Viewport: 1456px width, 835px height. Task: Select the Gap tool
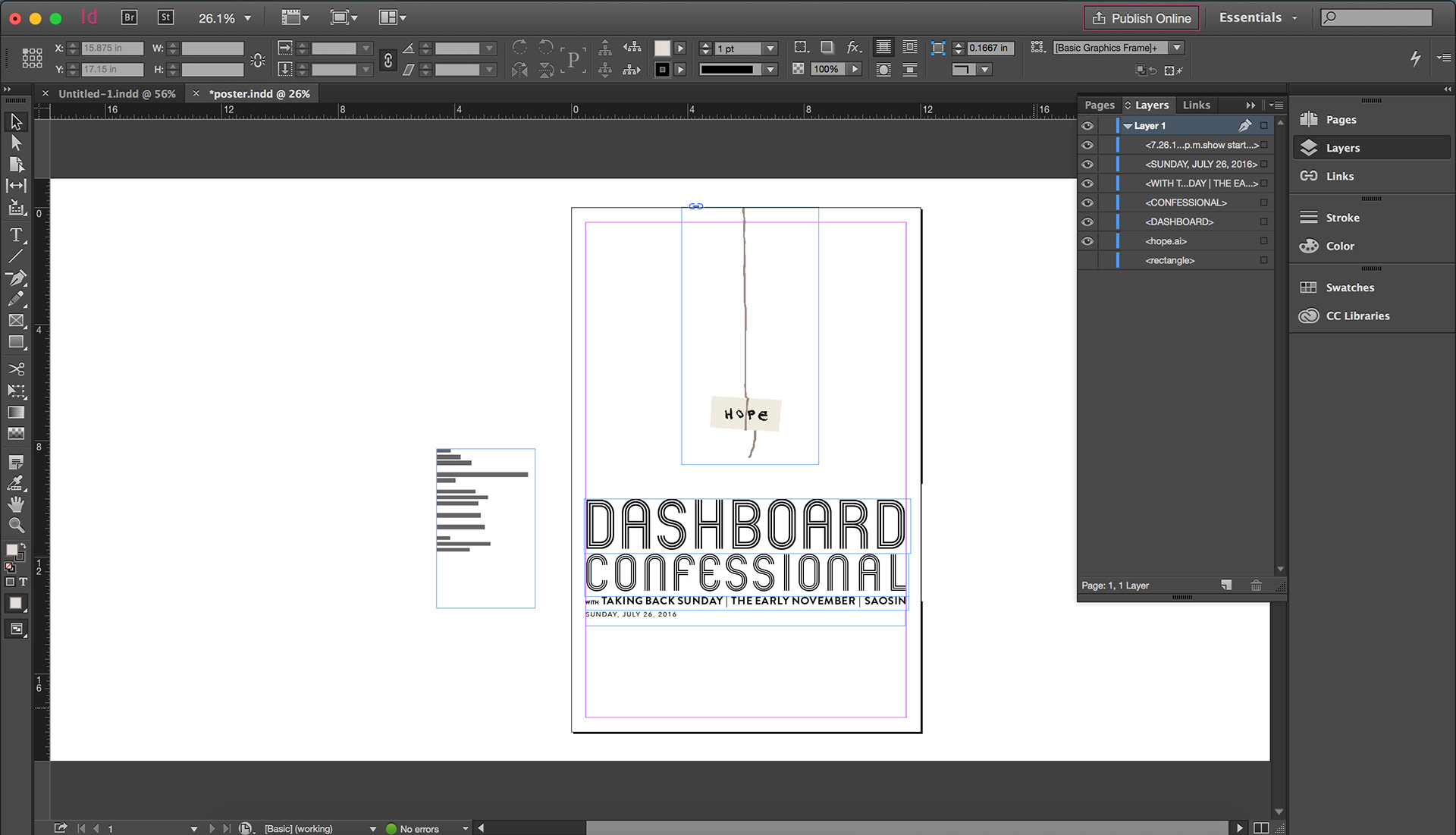click(x=16, y=185)
